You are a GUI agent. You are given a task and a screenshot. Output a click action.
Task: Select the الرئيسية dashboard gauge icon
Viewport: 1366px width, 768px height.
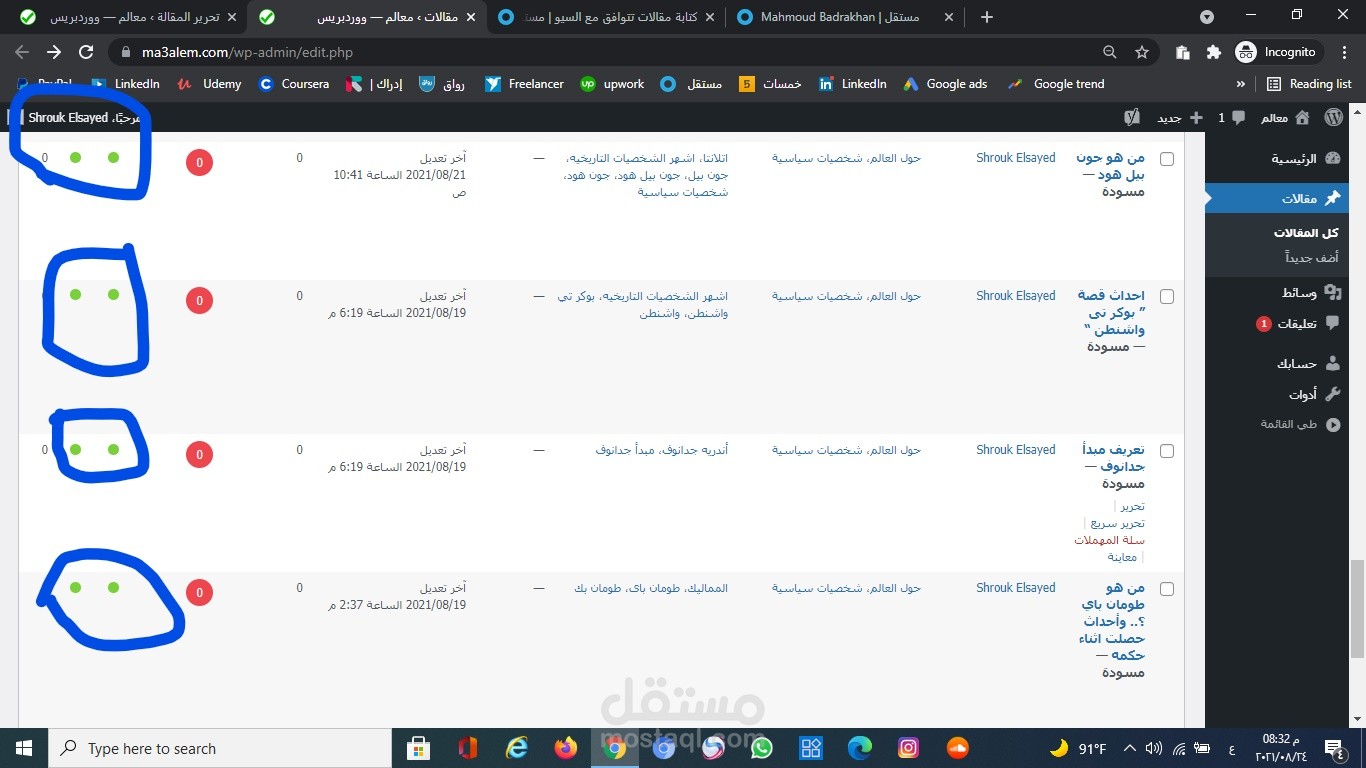[1332, 159]
